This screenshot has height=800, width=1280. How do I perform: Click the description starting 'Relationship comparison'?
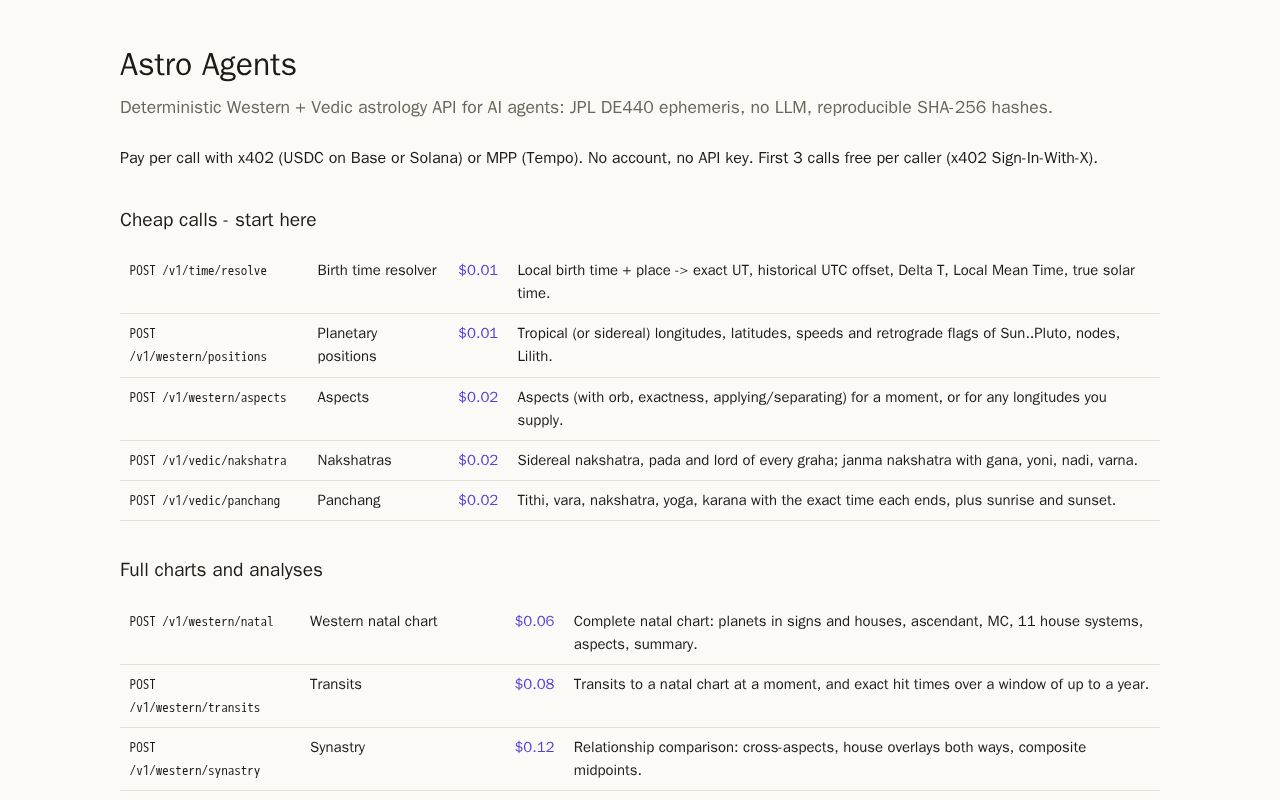[830, 759]
